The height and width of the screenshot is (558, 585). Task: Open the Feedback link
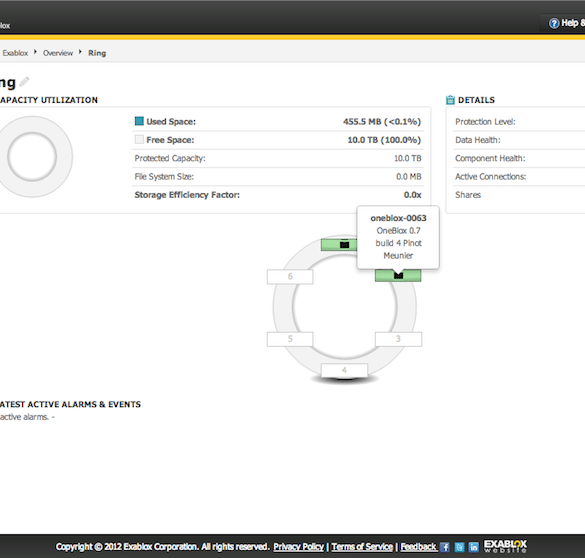pos(418,547)
